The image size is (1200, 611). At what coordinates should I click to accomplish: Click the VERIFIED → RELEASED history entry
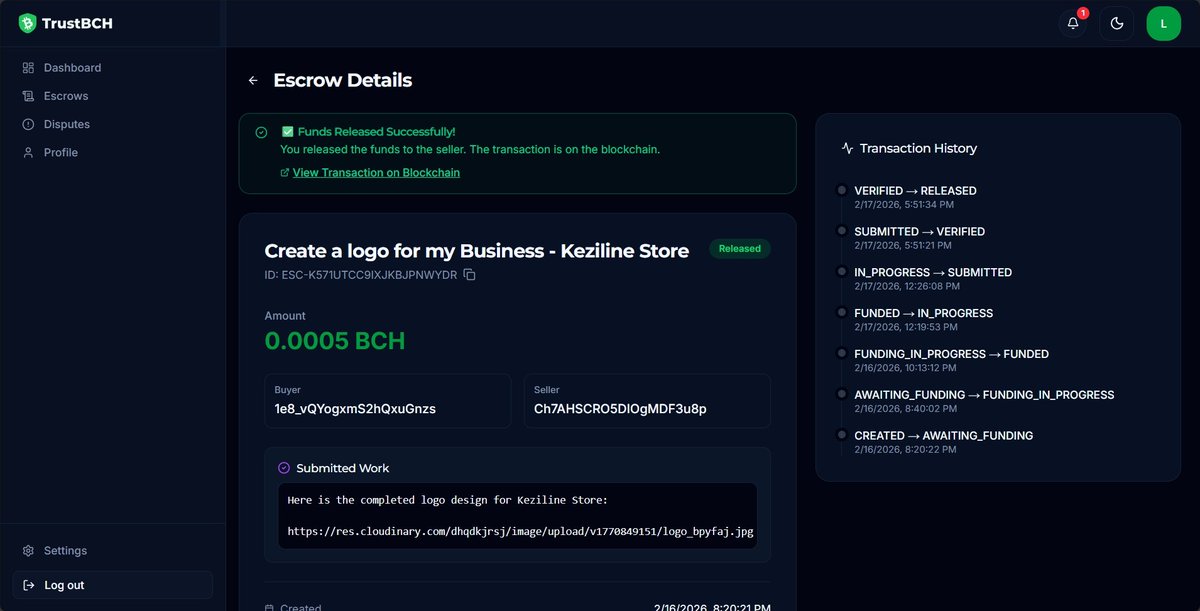(x=915, y=191)
